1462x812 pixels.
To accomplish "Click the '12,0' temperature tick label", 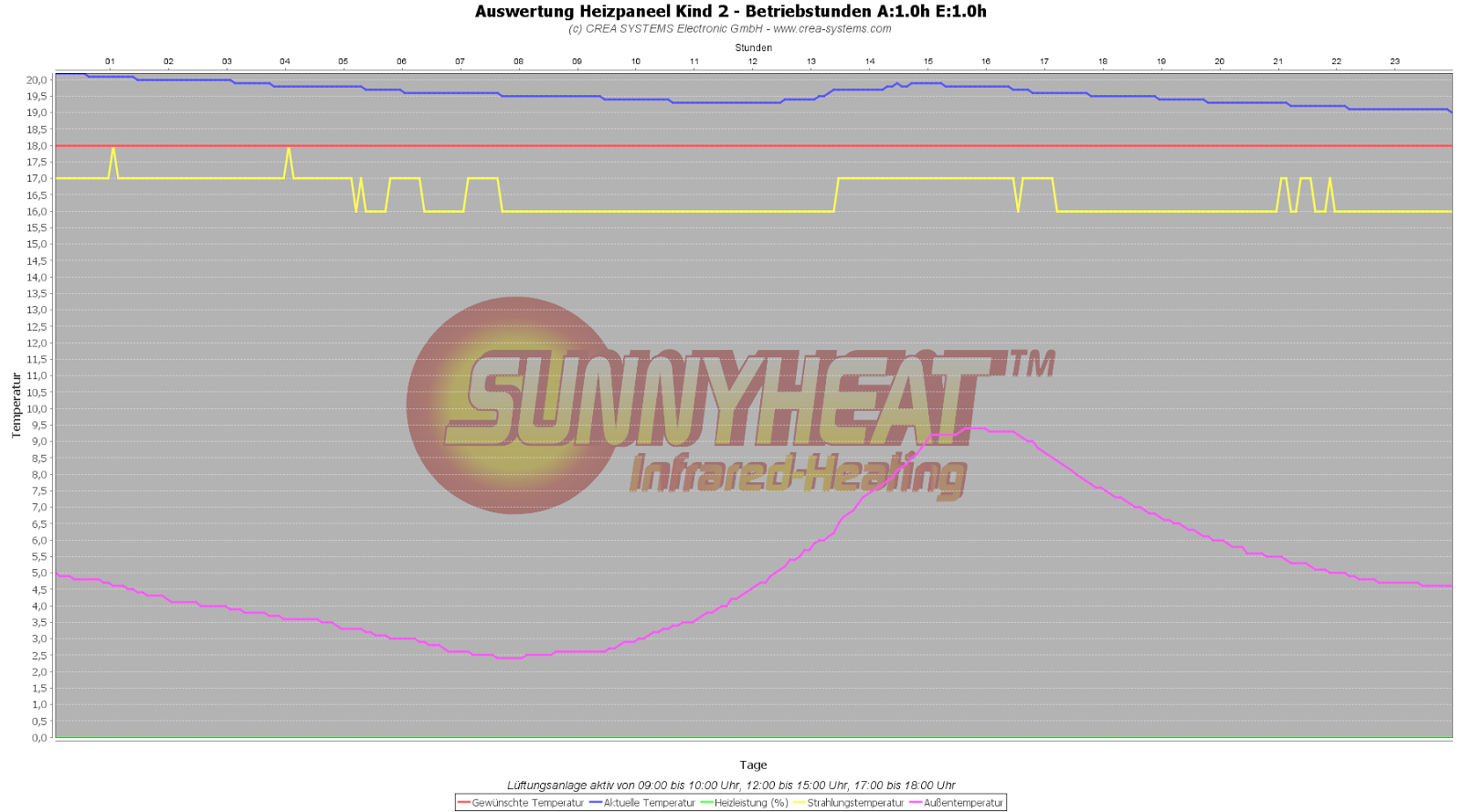I will point(37,343).
